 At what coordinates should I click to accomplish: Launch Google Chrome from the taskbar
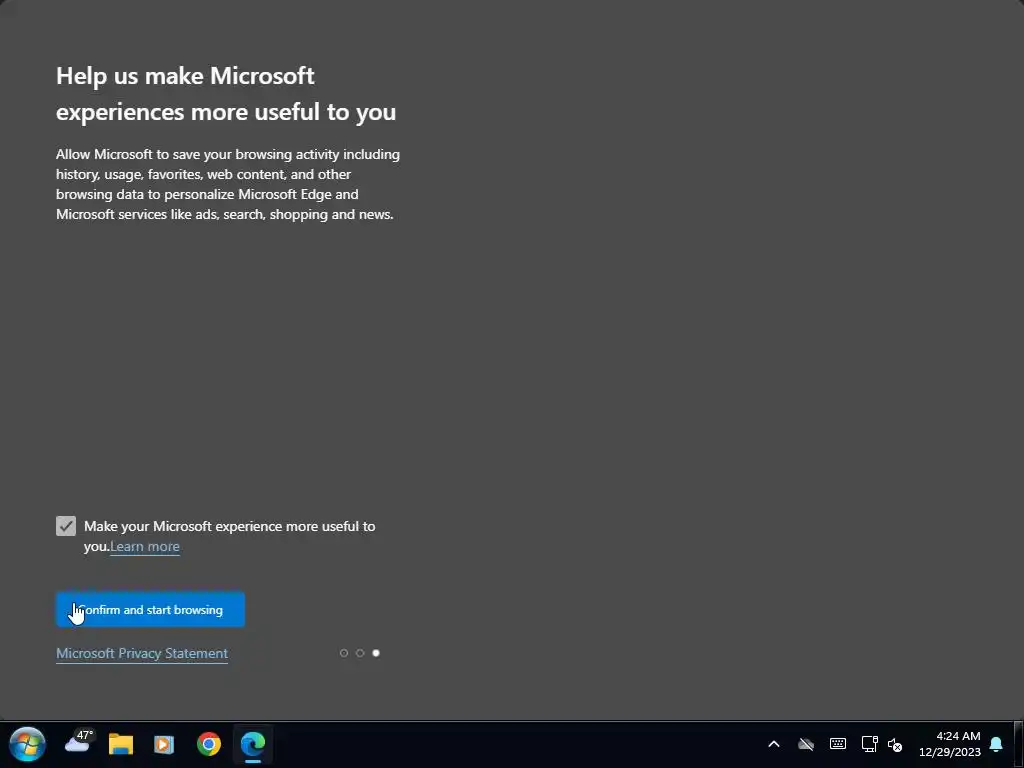pos(209,744)
